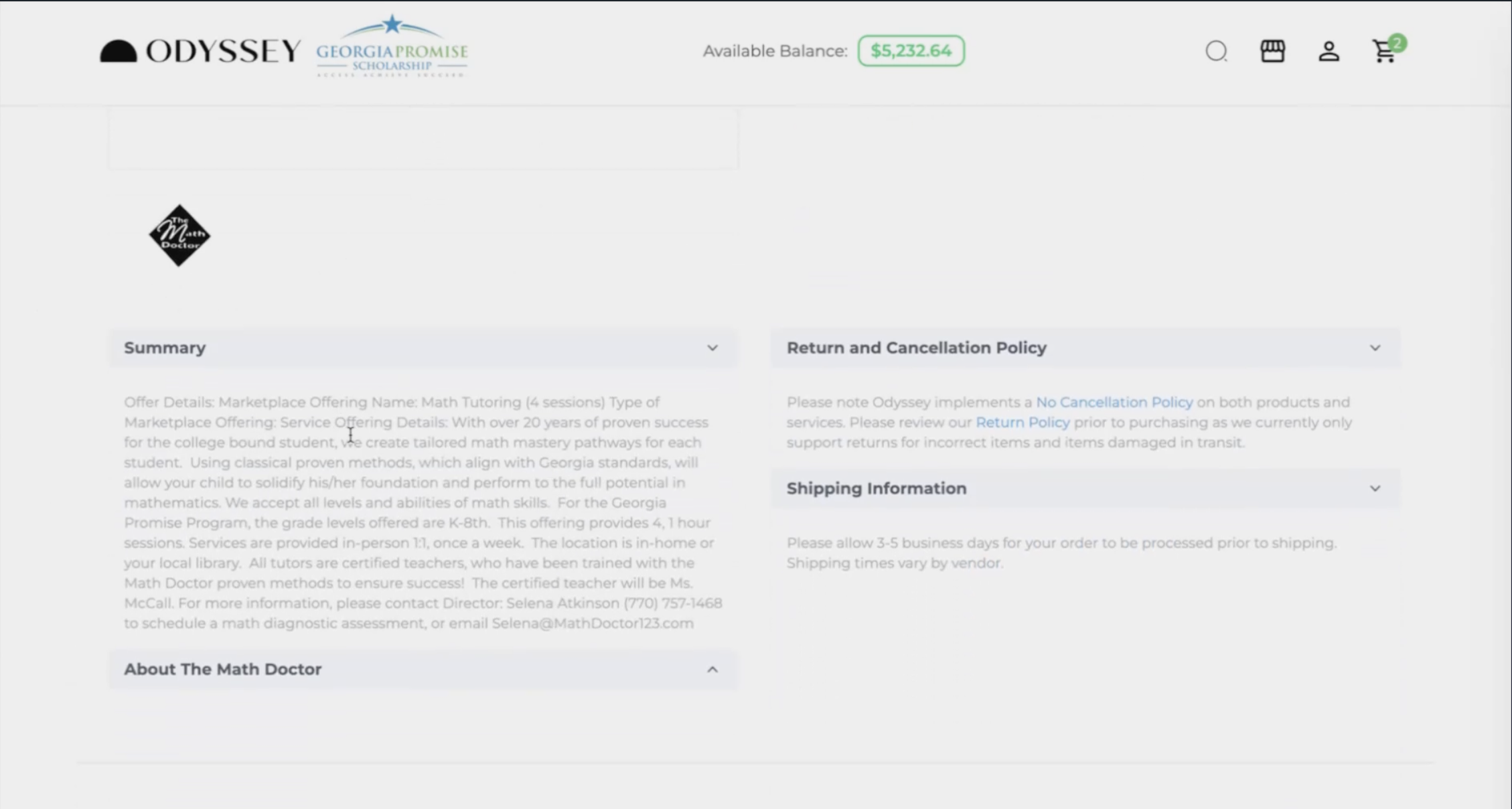Click the About The Math Doctor heading
The image size is (1512, 809).
(x=223, y=669)
